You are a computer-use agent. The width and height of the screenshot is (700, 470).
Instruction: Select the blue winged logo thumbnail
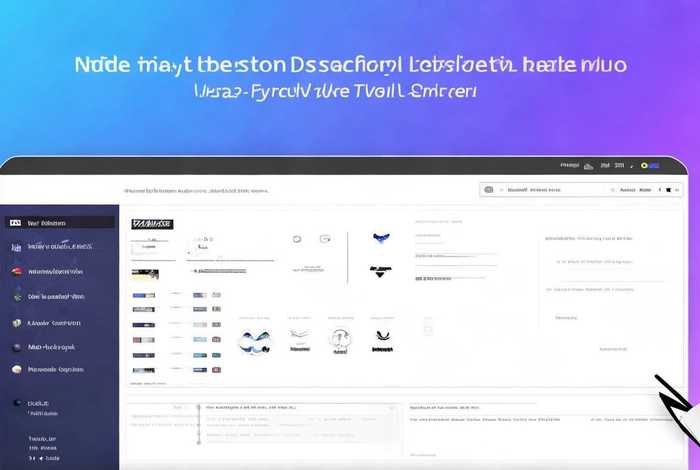click(x=380, y=238)
